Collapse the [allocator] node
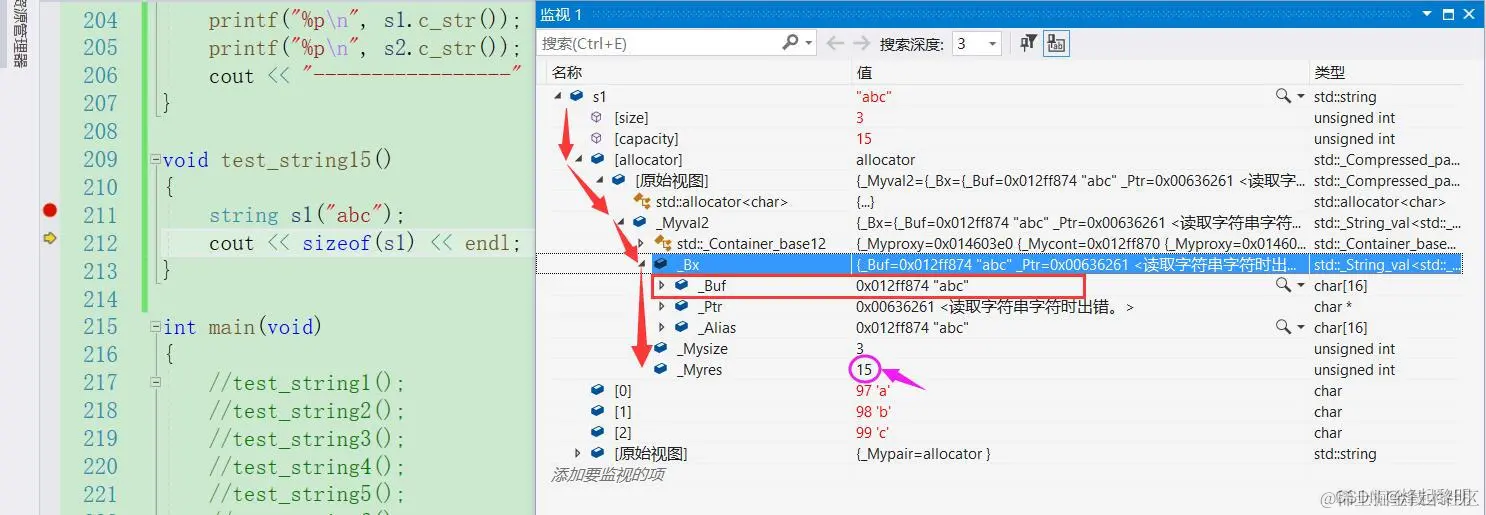The width and height of the screenshot is (1486, 515). [x=579, y=160]
